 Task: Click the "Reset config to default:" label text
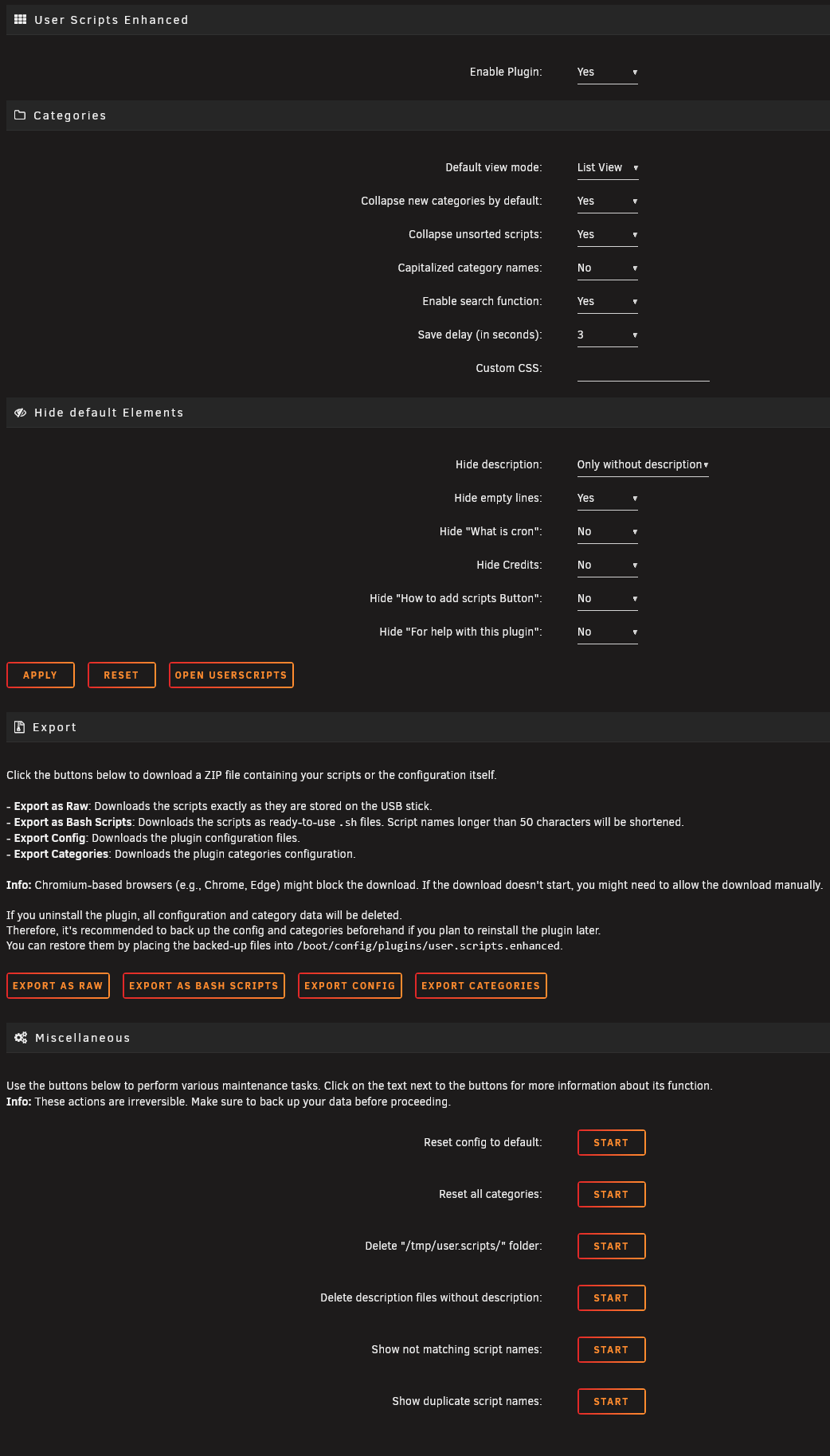point(483,1142)
